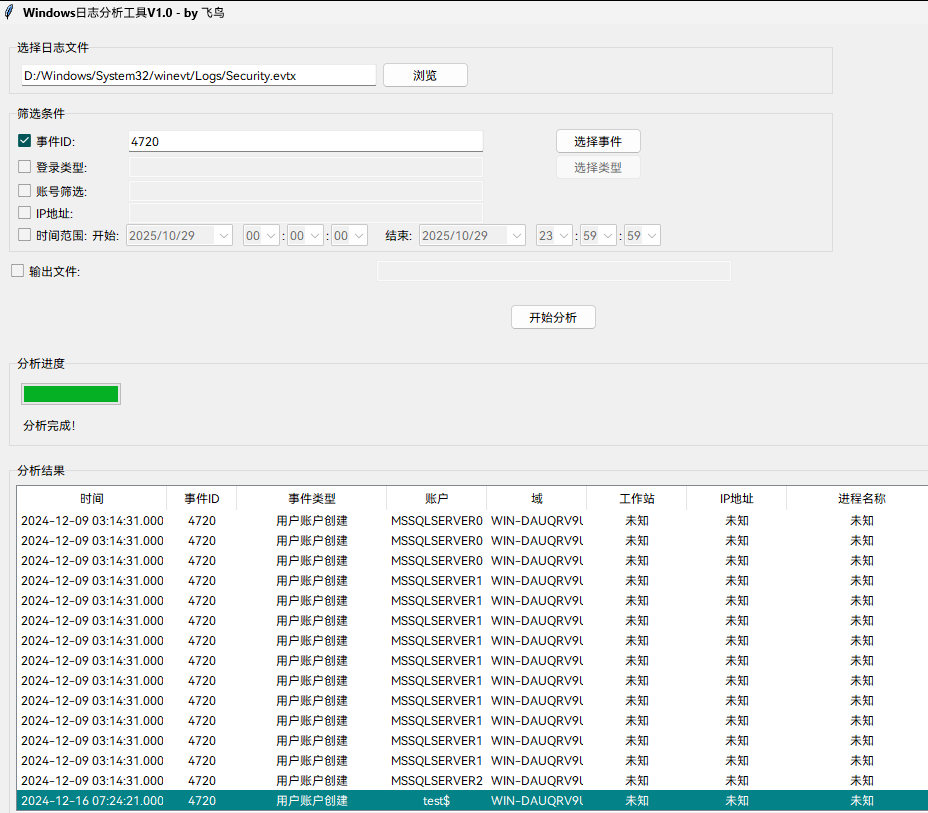Click the disabled 选择类型 button
The image size is (928, 813).
coord(598,167)
